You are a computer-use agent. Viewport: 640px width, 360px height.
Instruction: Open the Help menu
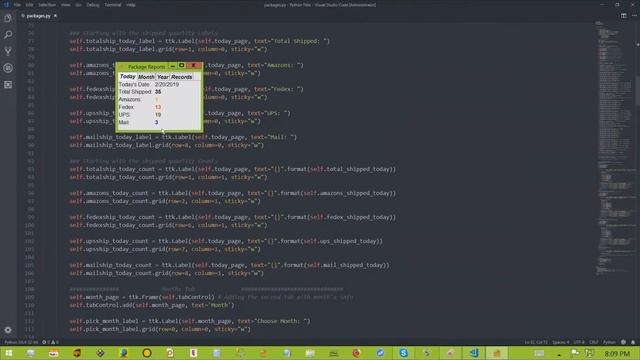[x=131, y=5]
